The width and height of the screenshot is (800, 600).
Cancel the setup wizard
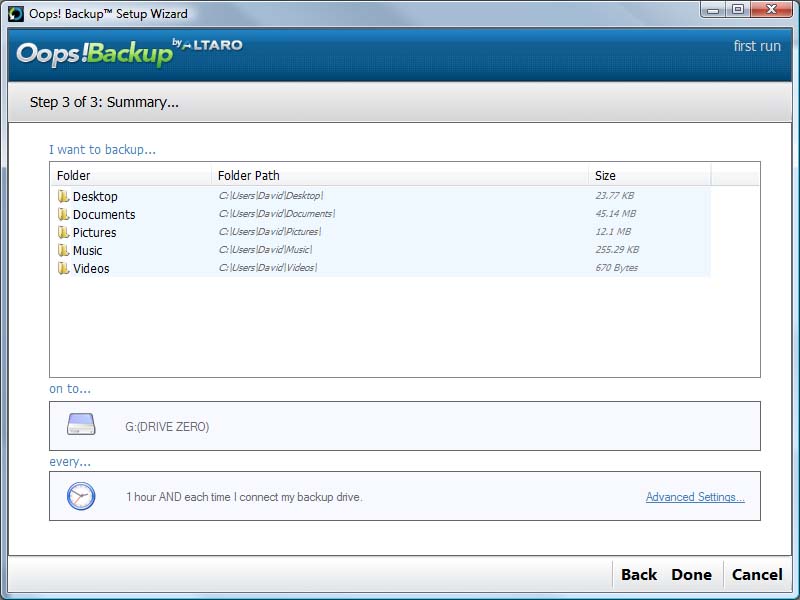pyautogui.click(x=757, y=574)
